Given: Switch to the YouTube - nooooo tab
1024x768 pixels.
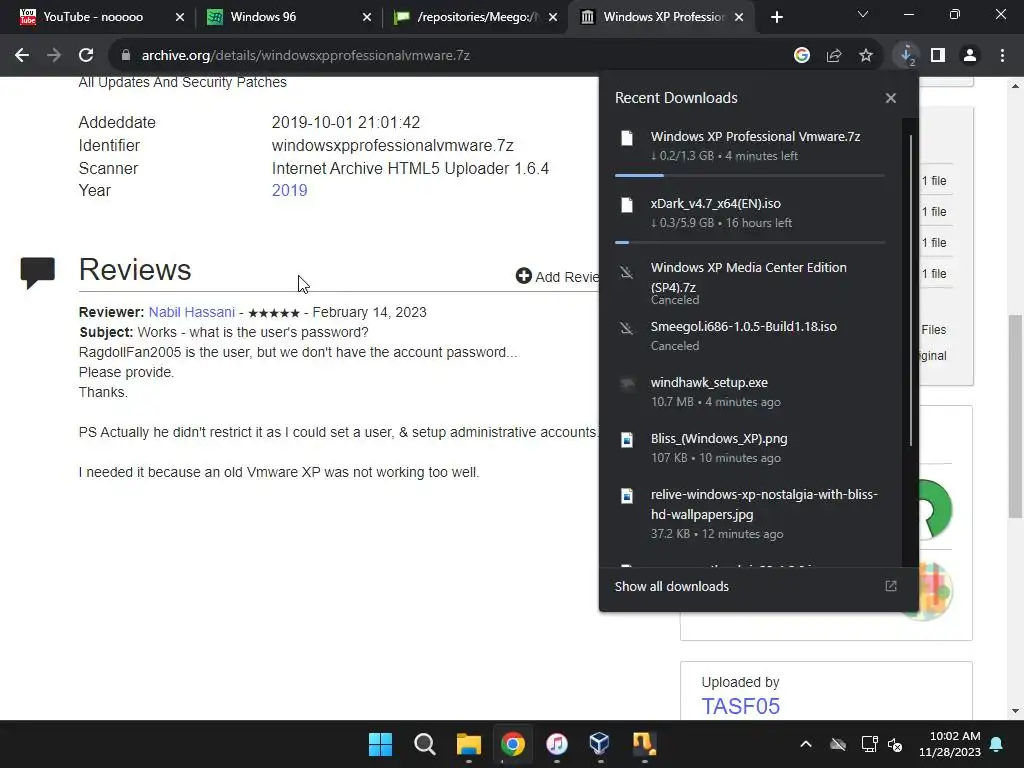Looking at the screenshot, I should (93, 17).
